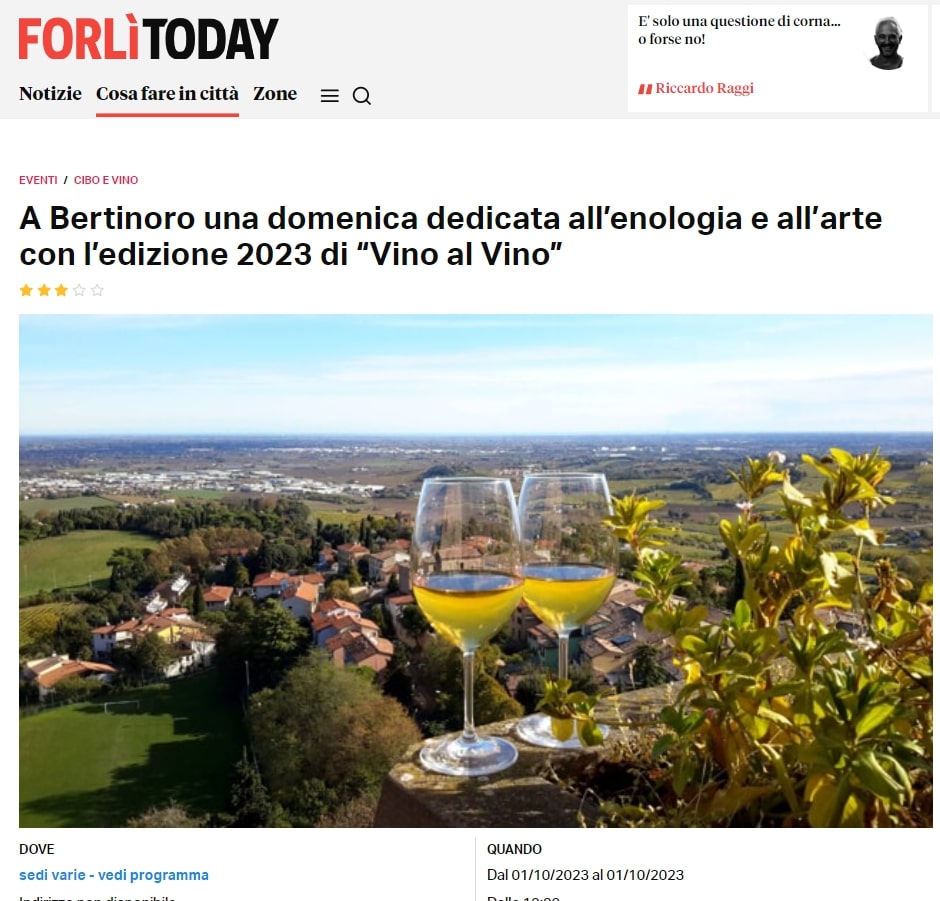Click the ForlìToday logo
The width and height of the screenshot is (940, 901).
tap(149, 38)
